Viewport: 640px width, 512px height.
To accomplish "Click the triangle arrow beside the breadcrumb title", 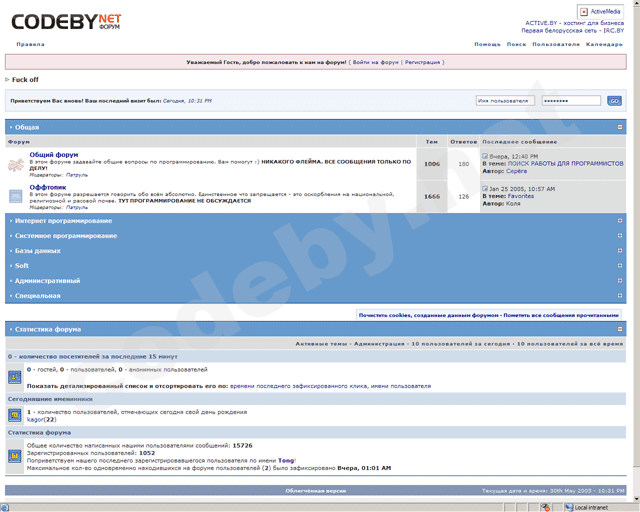I will point(7,80).
